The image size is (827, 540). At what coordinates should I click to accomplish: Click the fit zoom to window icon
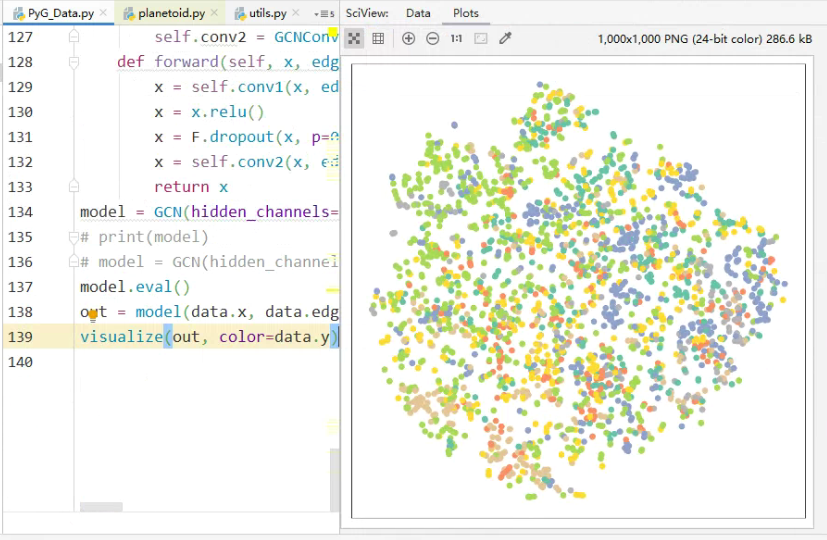[x=354, y=38]
